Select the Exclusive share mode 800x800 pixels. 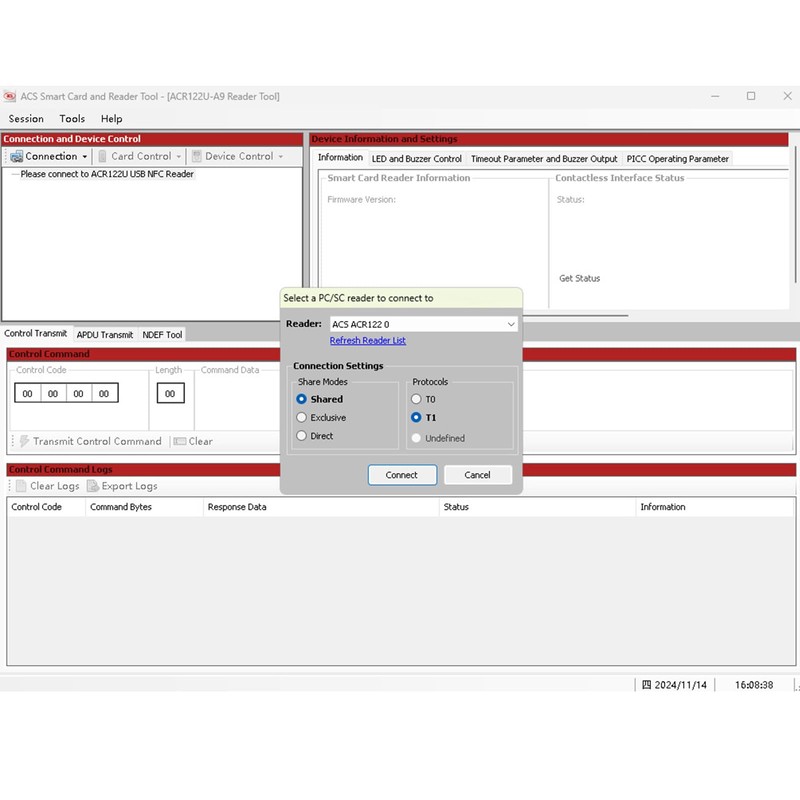click(x=302, y=418)
